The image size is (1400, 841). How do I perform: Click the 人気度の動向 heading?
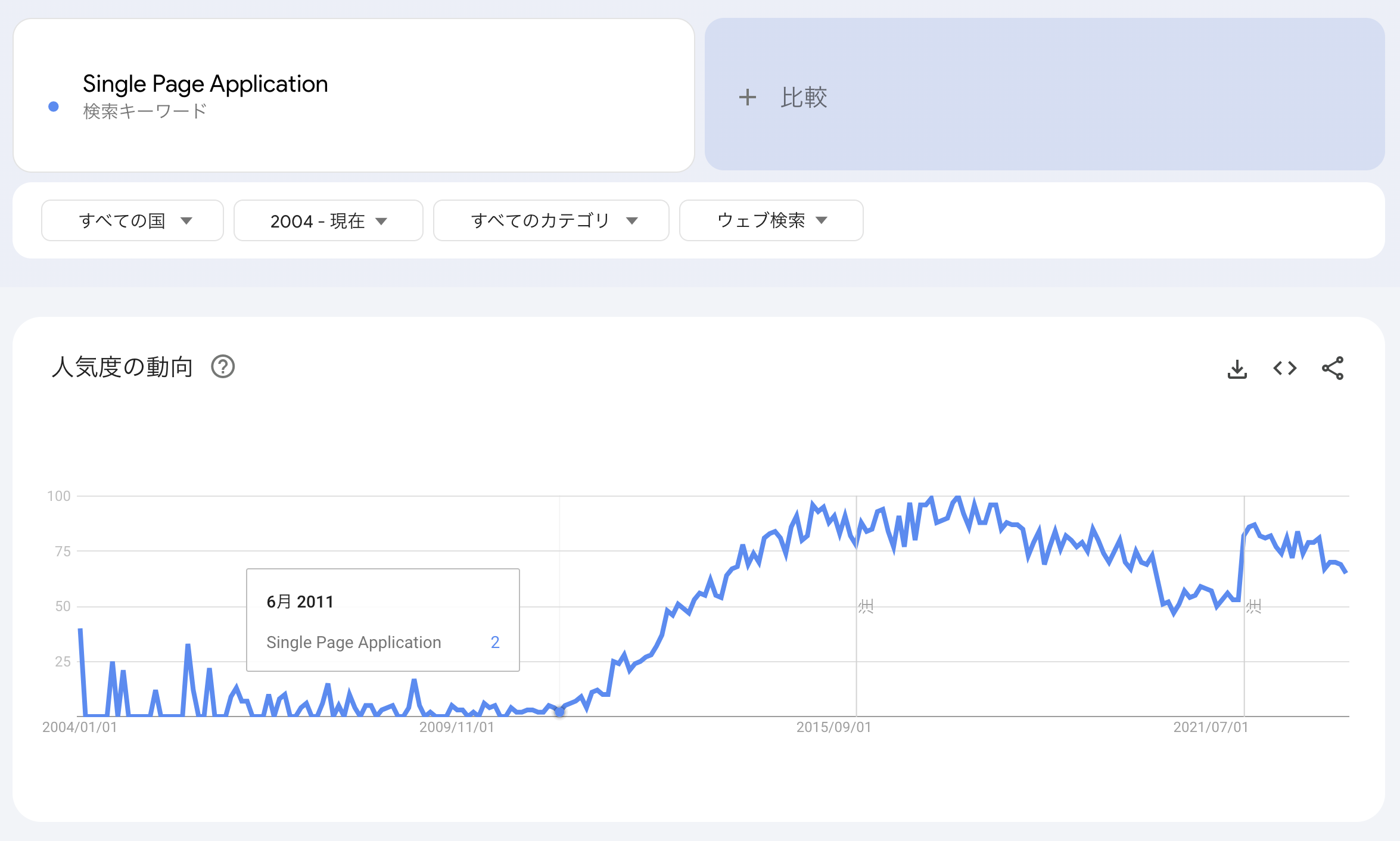tap(122, 367)
